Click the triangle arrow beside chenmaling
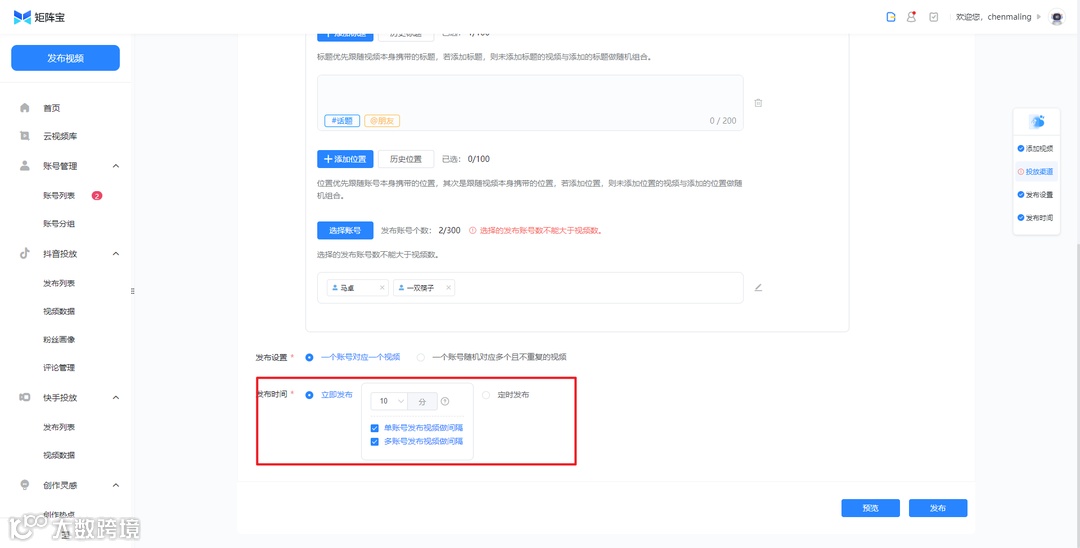 (1039, 17)
